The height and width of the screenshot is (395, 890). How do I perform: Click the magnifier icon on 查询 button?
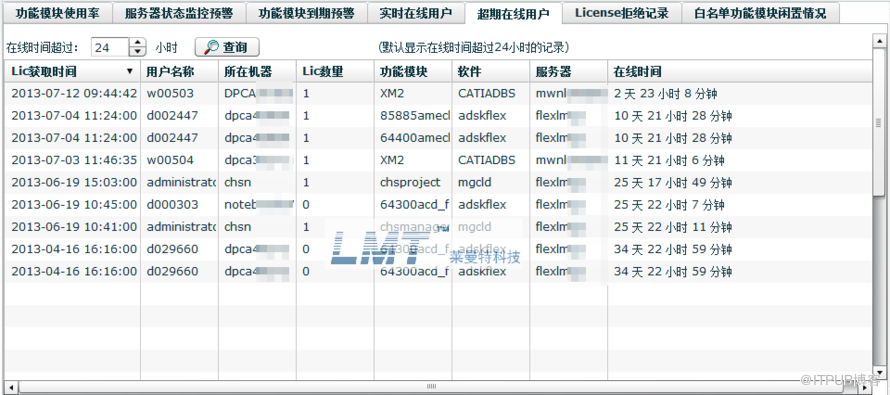[x=211, y=47]
